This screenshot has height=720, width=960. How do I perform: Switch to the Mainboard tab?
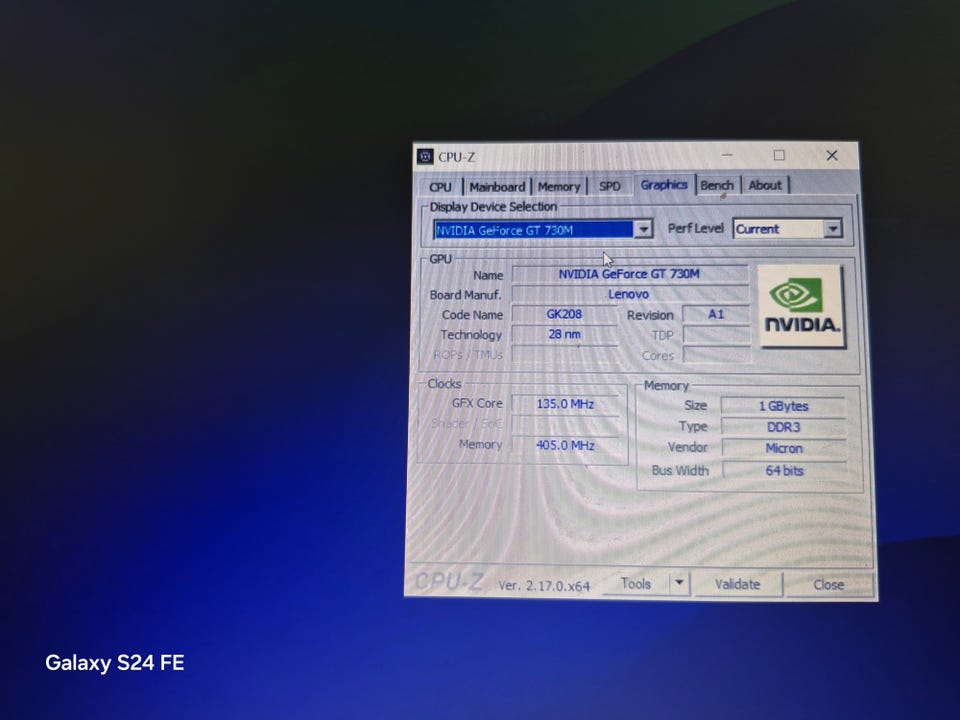[x=497, y=187]
